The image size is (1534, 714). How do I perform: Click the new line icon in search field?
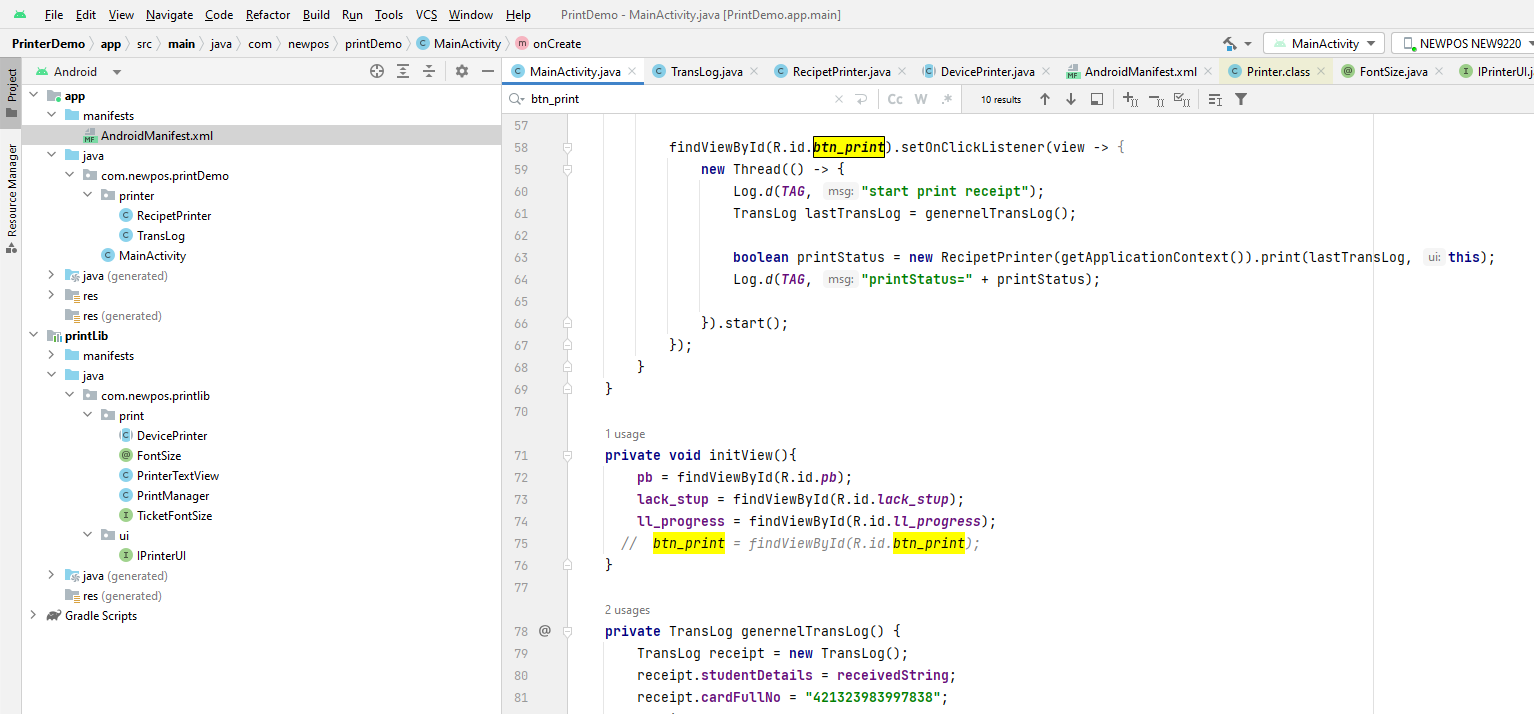861,99
